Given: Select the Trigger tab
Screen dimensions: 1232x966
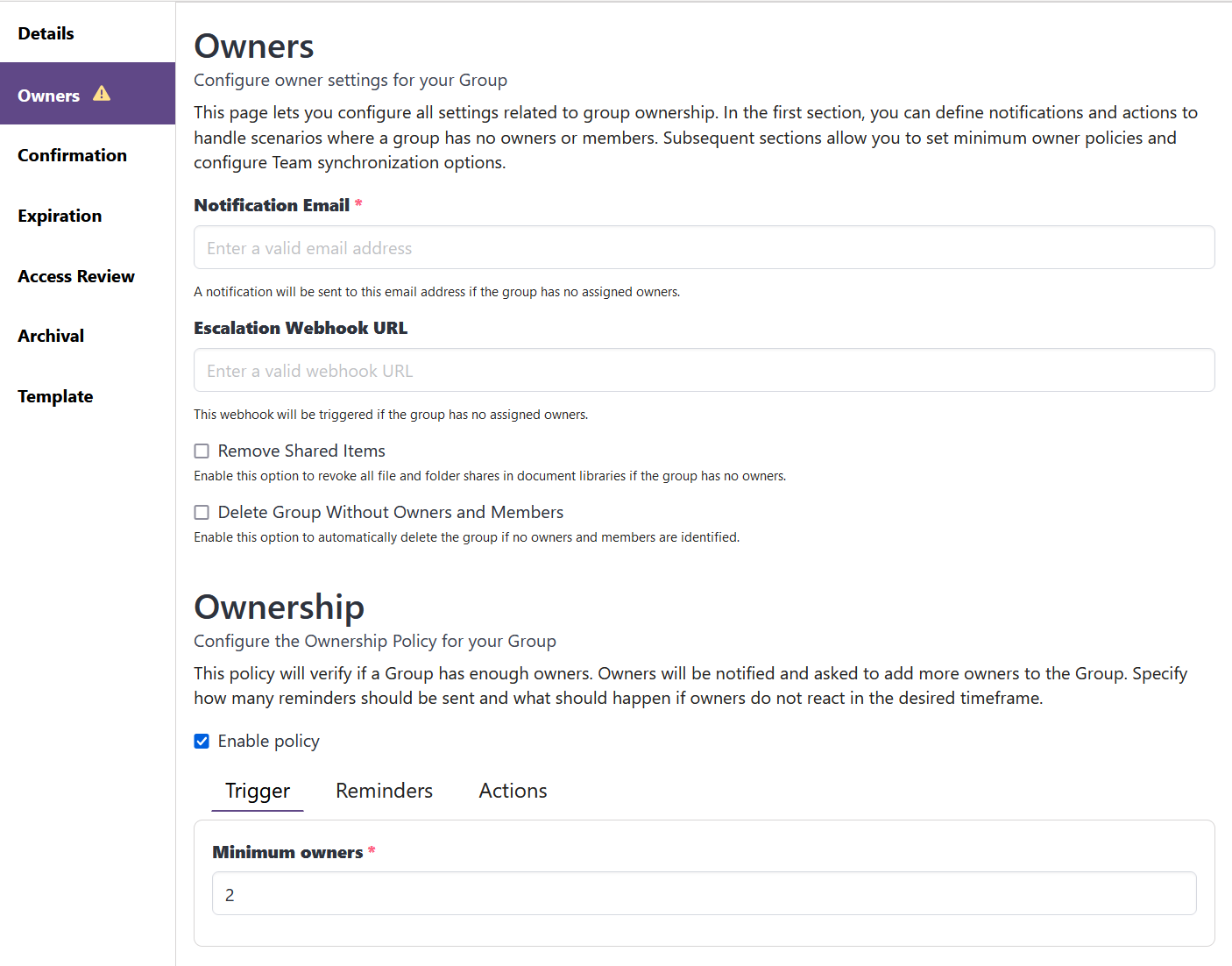Looking at the screenshot, I should [x=258, y=791].
